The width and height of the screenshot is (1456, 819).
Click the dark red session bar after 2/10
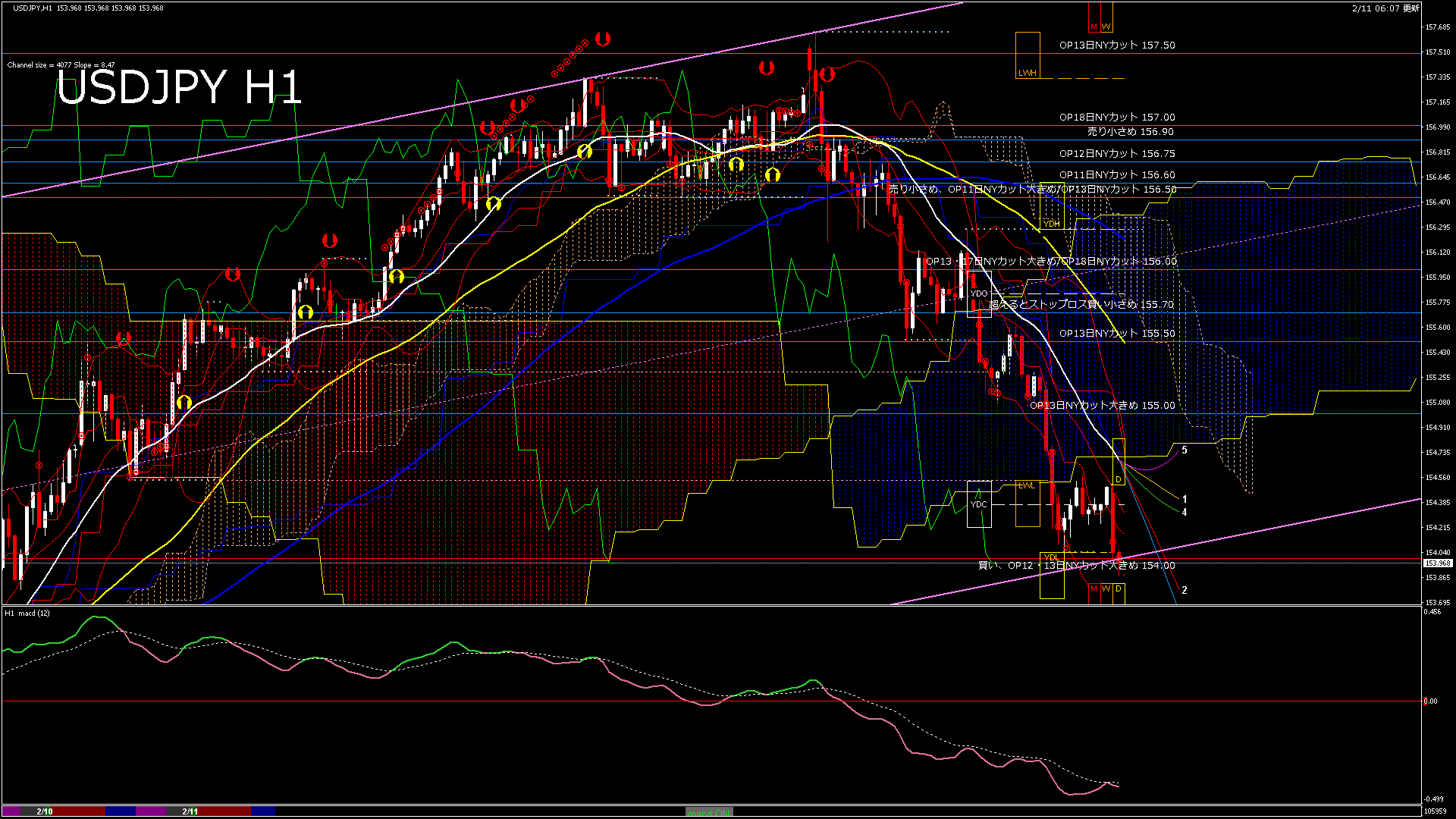pos(80,811)
